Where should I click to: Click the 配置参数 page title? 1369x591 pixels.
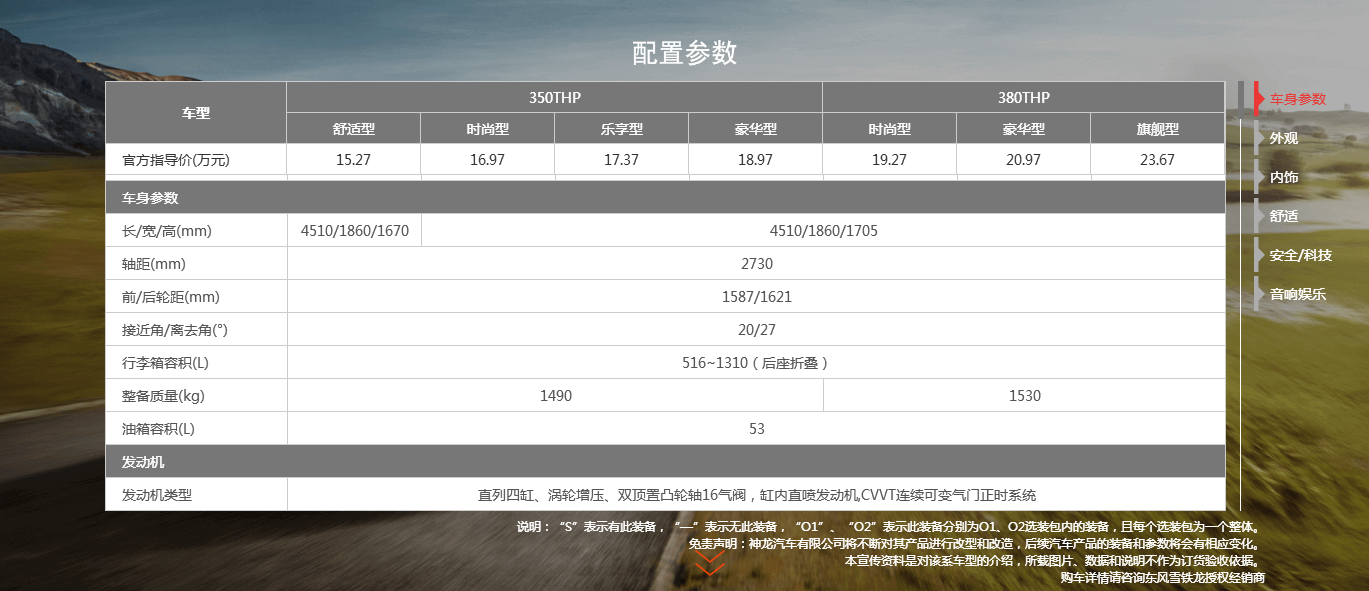click(x=684, y=53)
